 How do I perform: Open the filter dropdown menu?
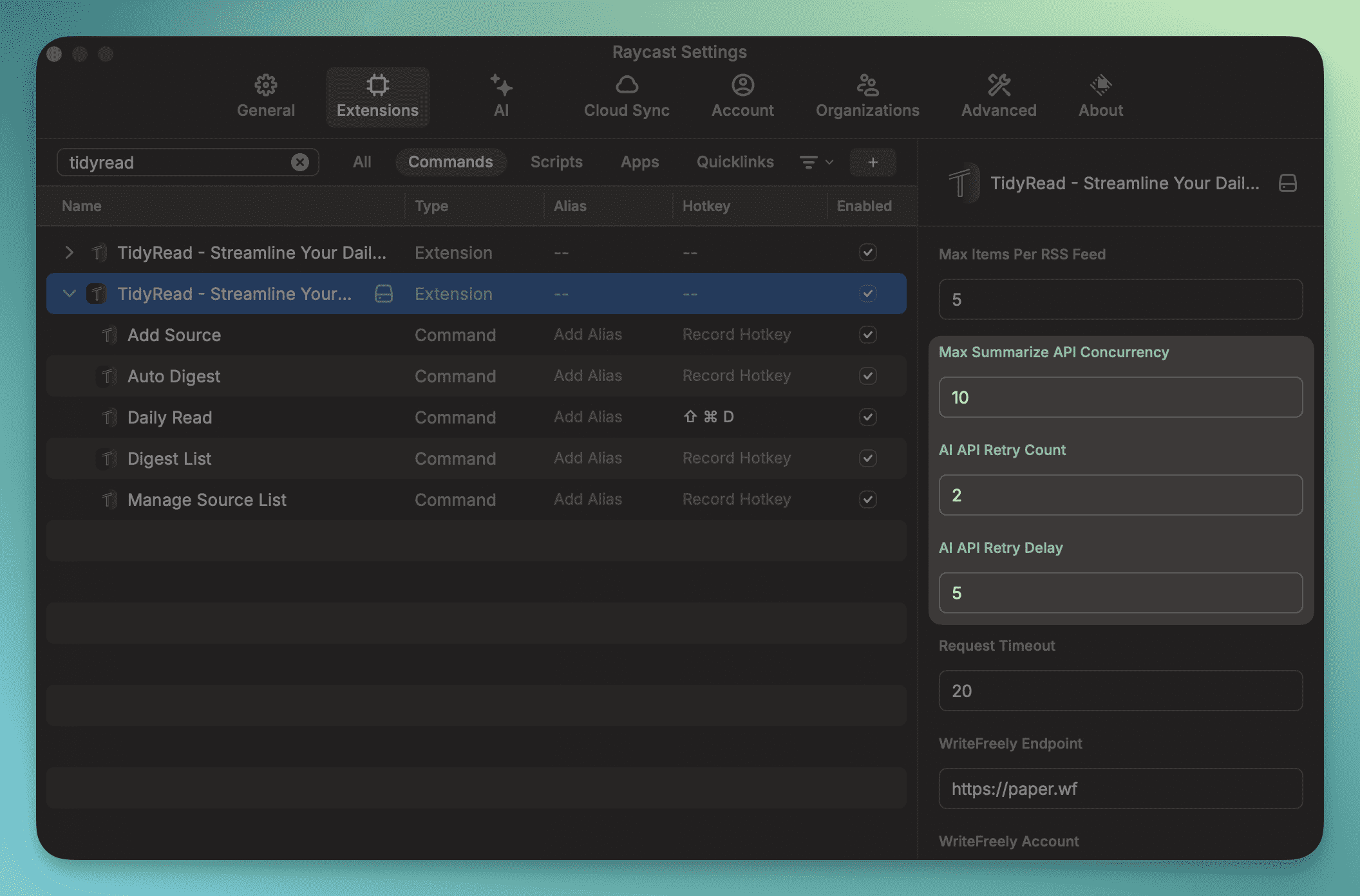[816, 162]
